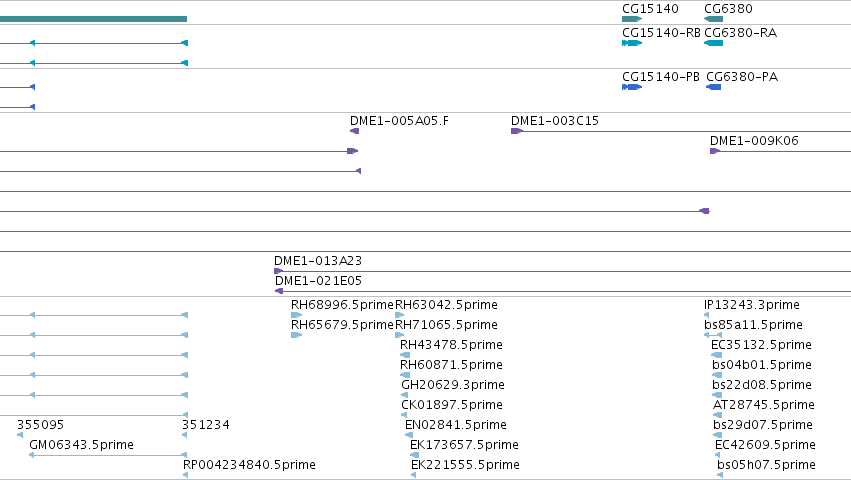Screen dimensions: 851x480
Task: Select the CG15140-PB protein glyph
Action: click(x=632, y=87)
